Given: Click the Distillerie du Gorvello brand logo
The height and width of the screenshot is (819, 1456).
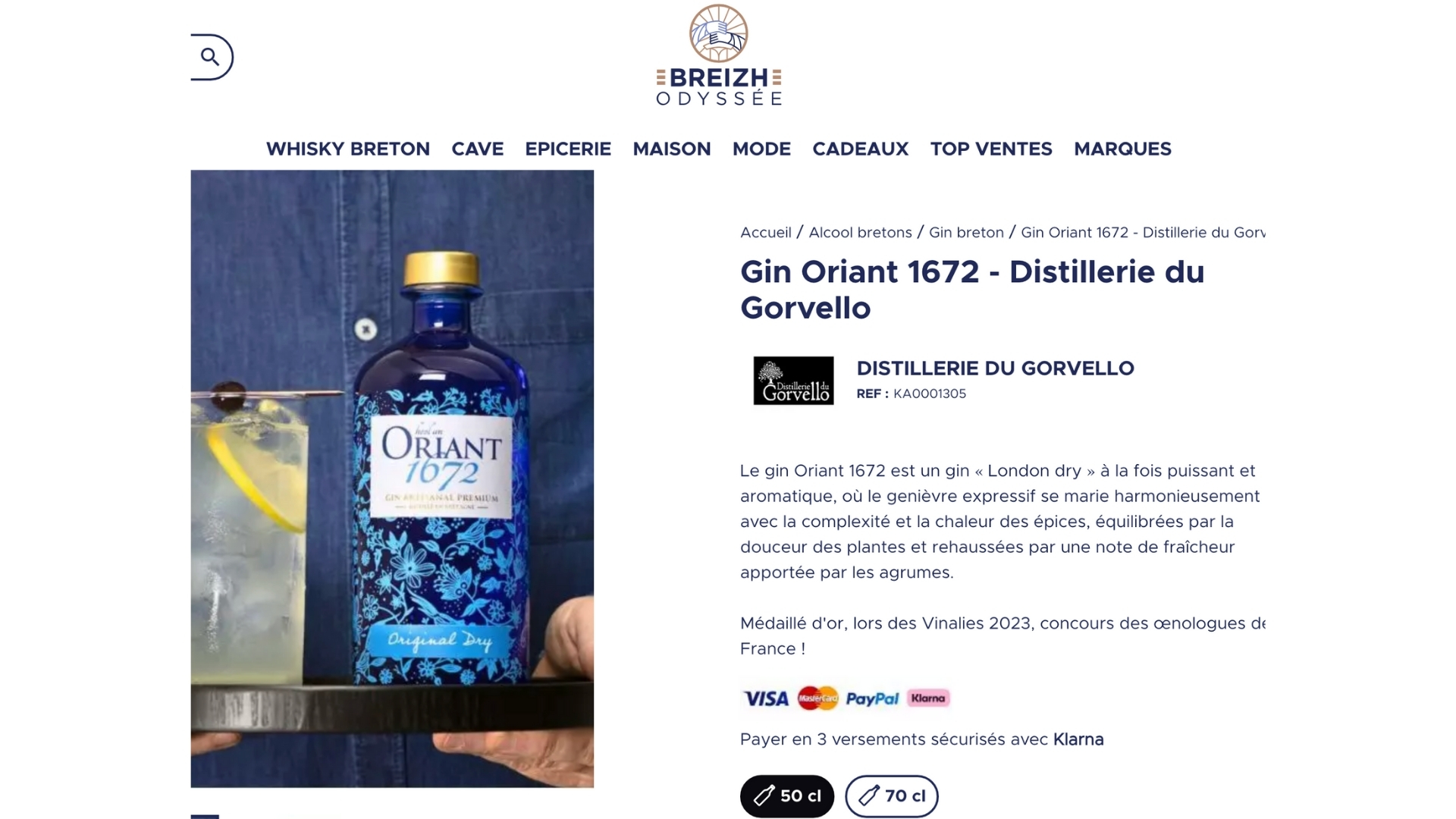Looking at the screenshot, I should coord(793,381).
